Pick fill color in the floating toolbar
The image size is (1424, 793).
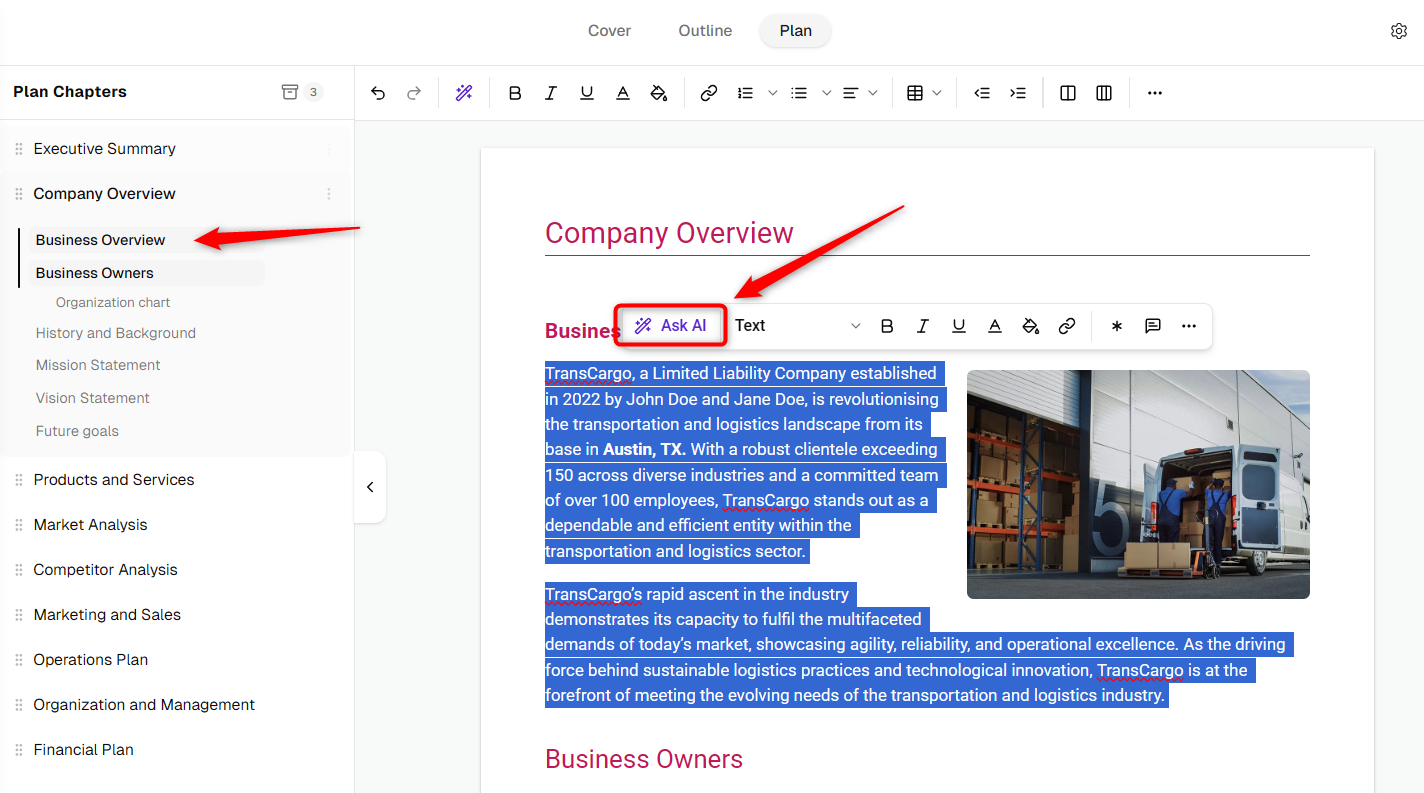point(1031,326)
